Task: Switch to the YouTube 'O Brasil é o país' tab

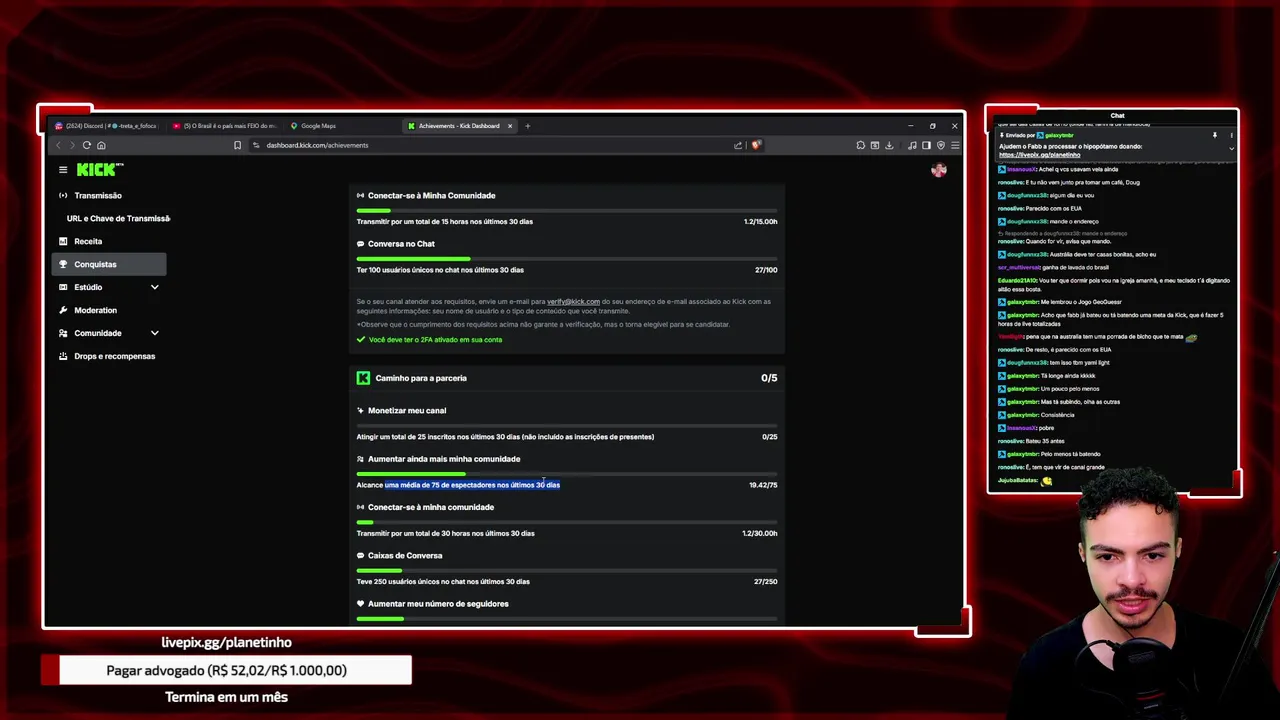Action: (224, 126)
